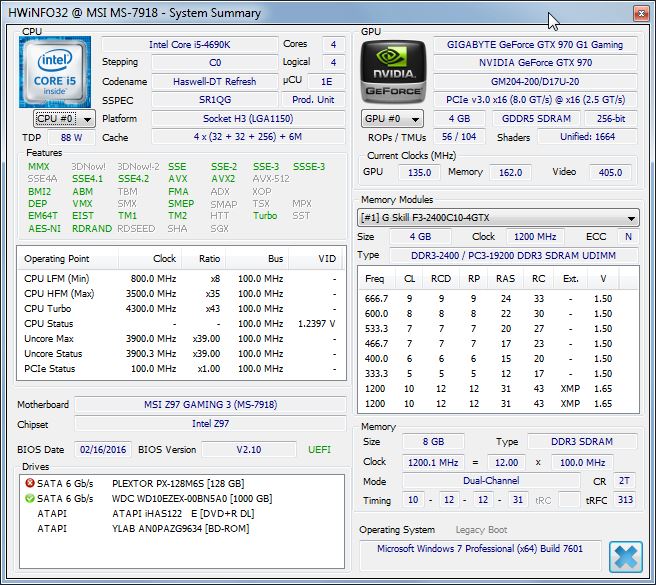Click the 88 W TDP field
656x585 pixels.
tap(71, 137)
